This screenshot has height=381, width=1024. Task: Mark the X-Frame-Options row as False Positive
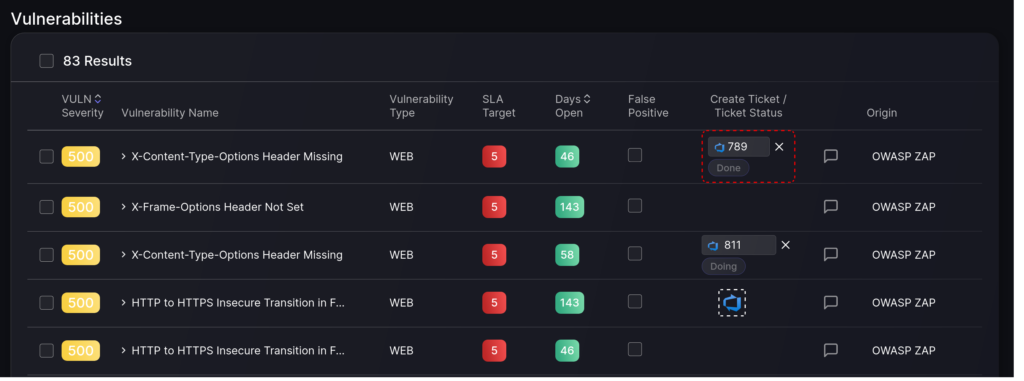pos(635,206)
